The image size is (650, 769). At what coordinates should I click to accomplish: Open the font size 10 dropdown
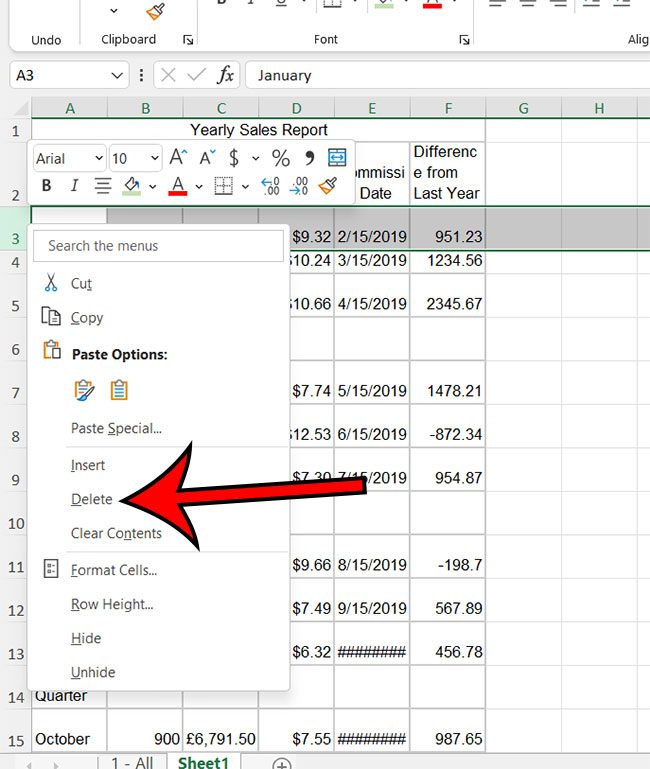(154, 159)
